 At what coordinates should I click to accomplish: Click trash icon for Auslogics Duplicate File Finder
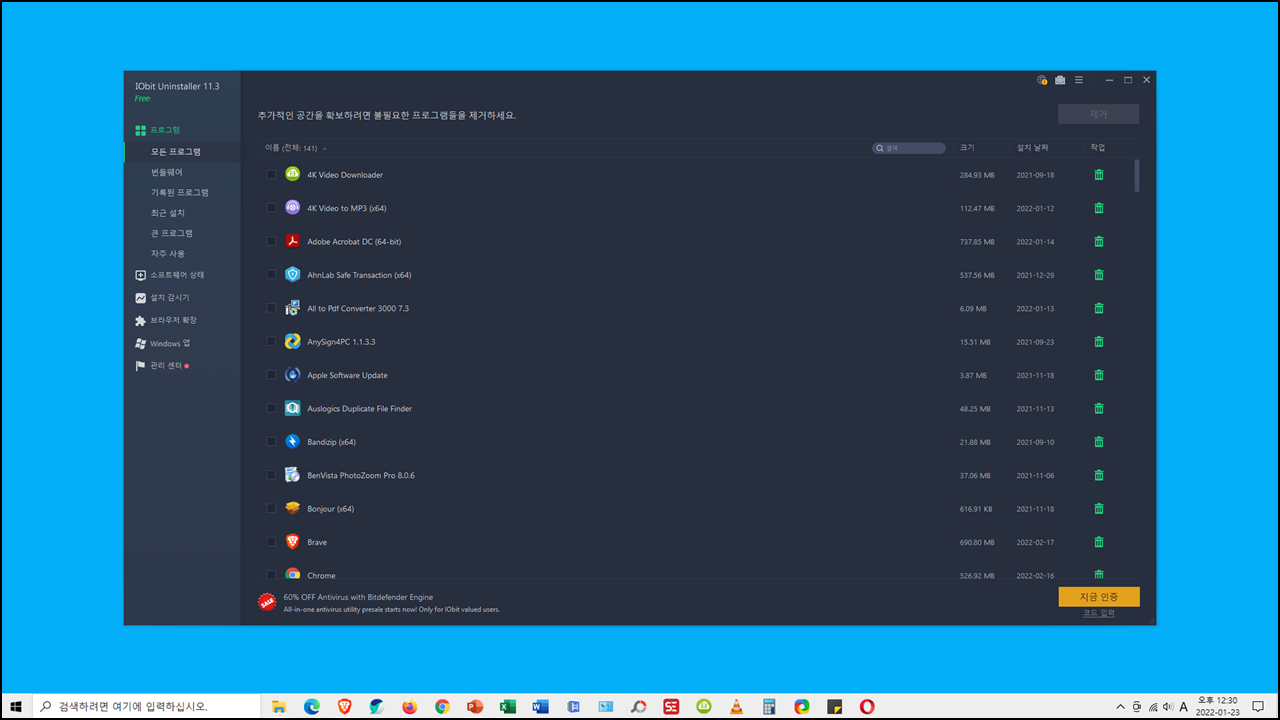click(1099, 408)
